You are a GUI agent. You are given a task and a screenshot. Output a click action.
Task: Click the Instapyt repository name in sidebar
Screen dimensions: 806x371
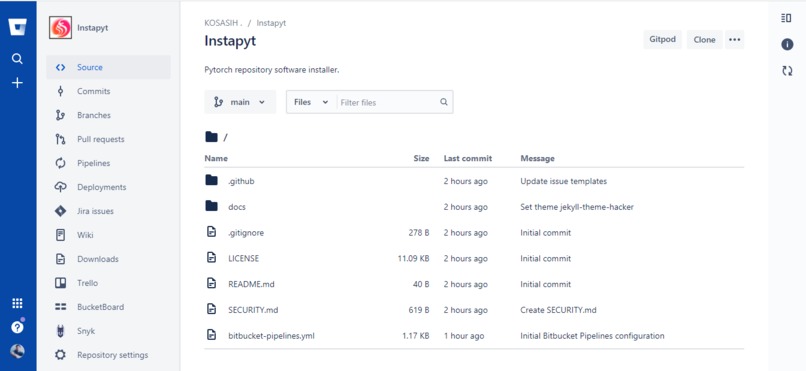pos(93,28)
